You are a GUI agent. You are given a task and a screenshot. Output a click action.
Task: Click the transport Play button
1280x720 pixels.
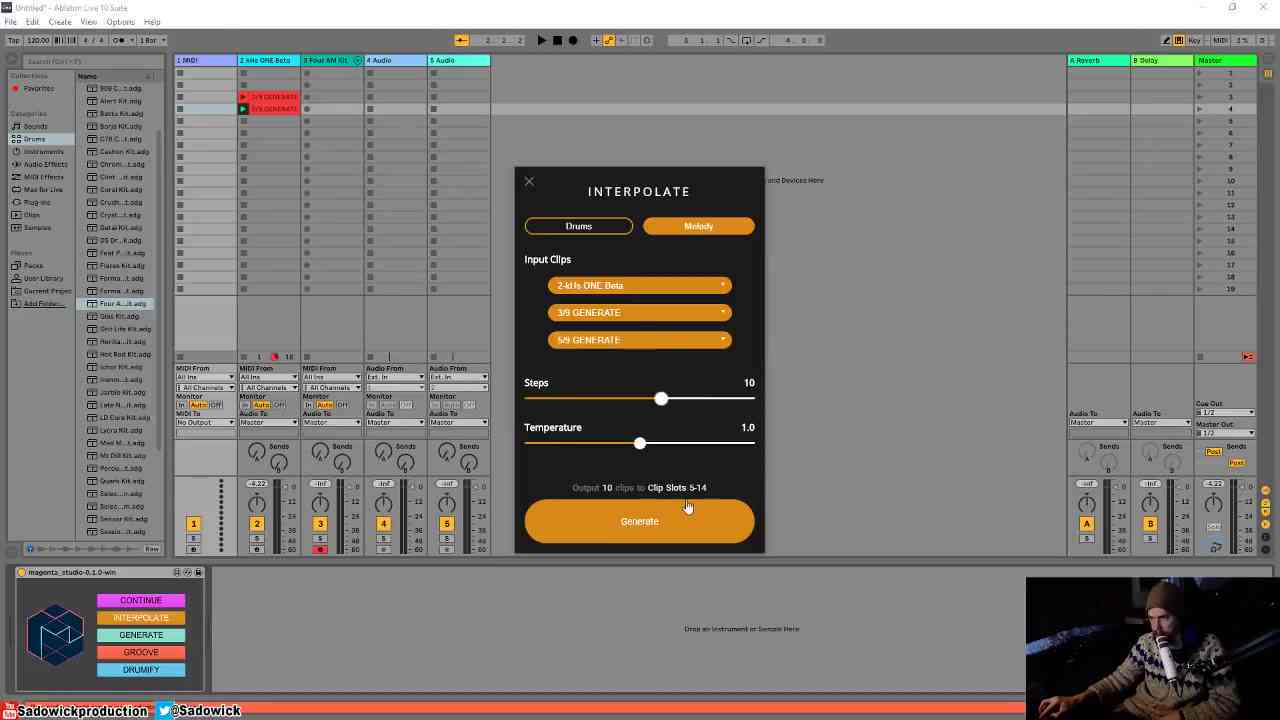pos(542,40)
